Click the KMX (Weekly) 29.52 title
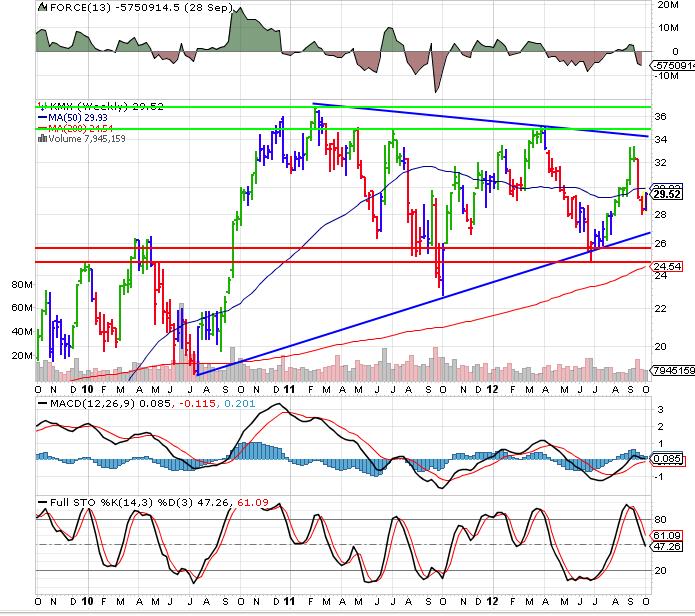The image size is (695, 616). [x=106, y=106]
